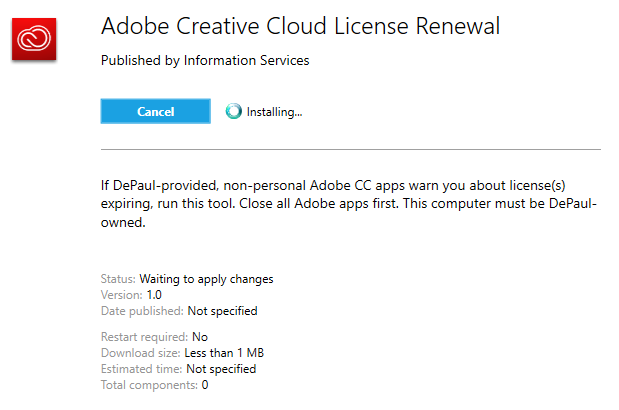
Task: Click the Estimated time "Not specified" value
Action: tap(221, 369)
